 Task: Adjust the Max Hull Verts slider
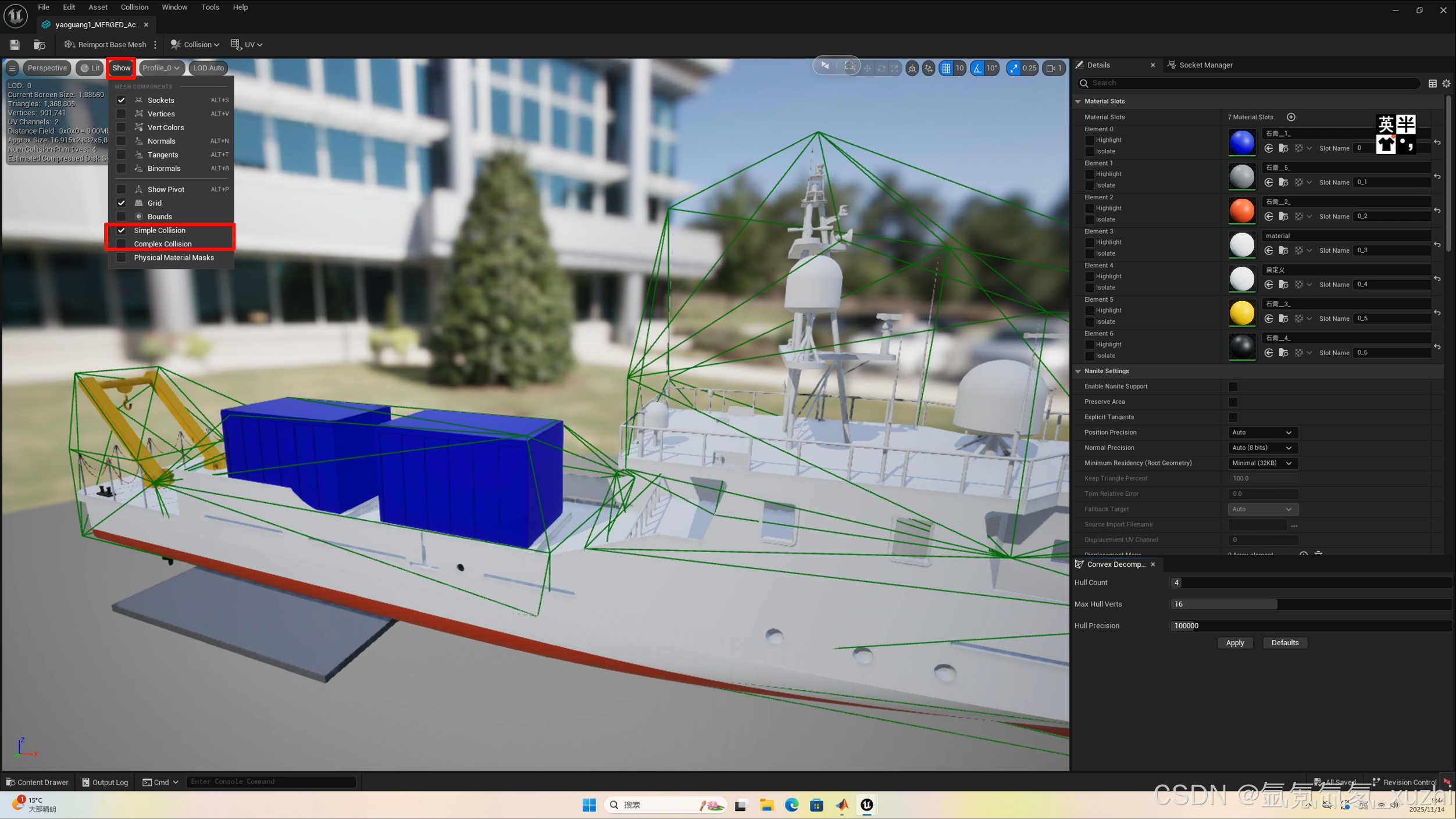coord(1276,604)
